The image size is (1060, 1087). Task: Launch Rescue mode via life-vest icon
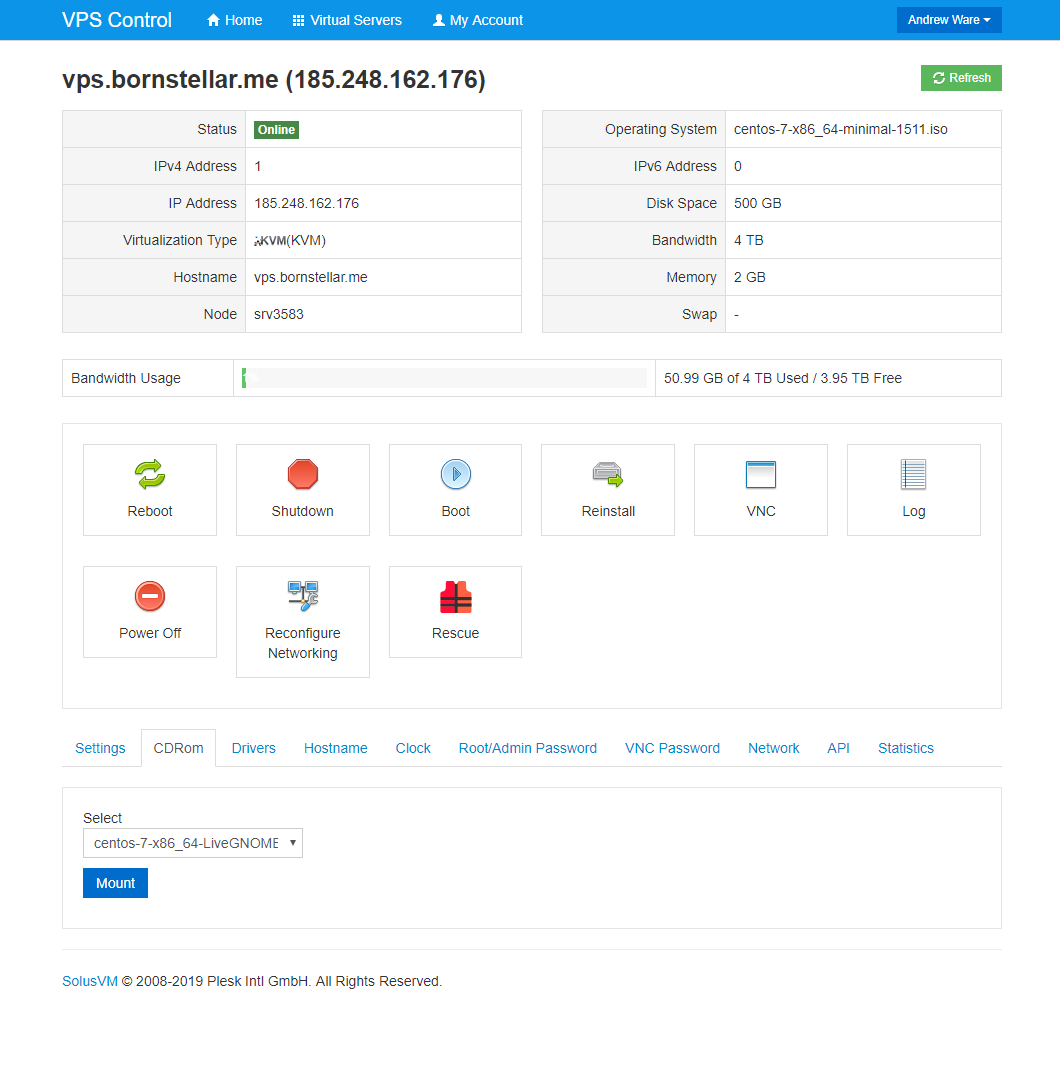[x=455, y=597]
